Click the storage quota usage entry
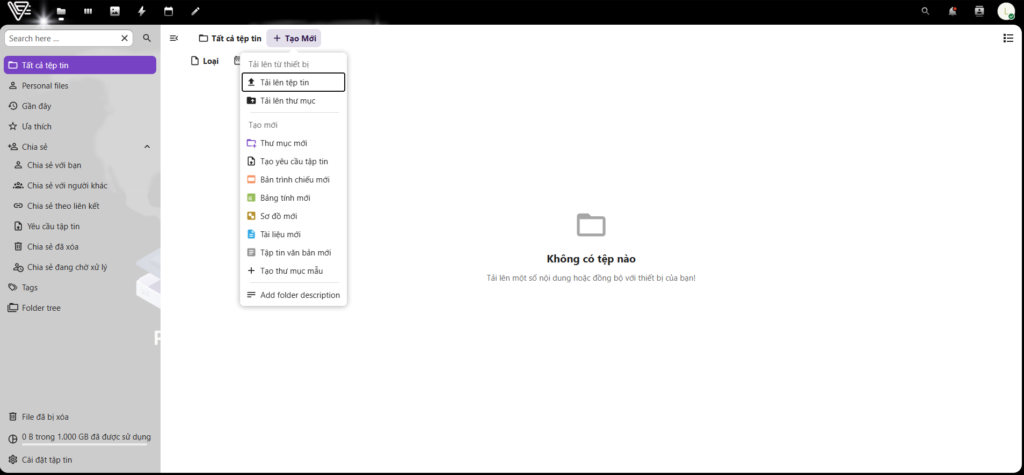 pos(80,437)
